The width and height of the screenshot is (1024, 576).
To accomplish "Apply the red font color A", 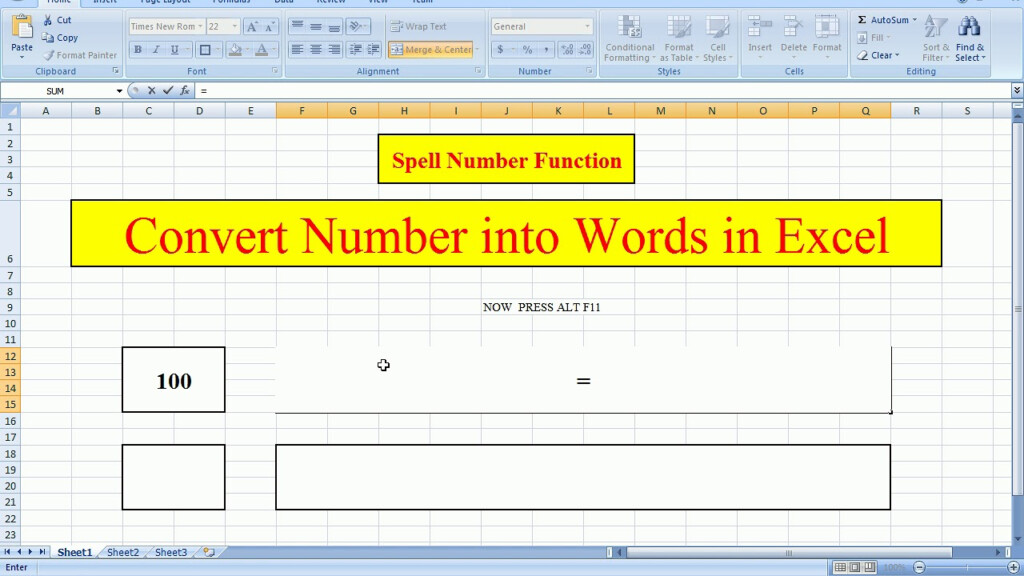I will pos(262,50).
